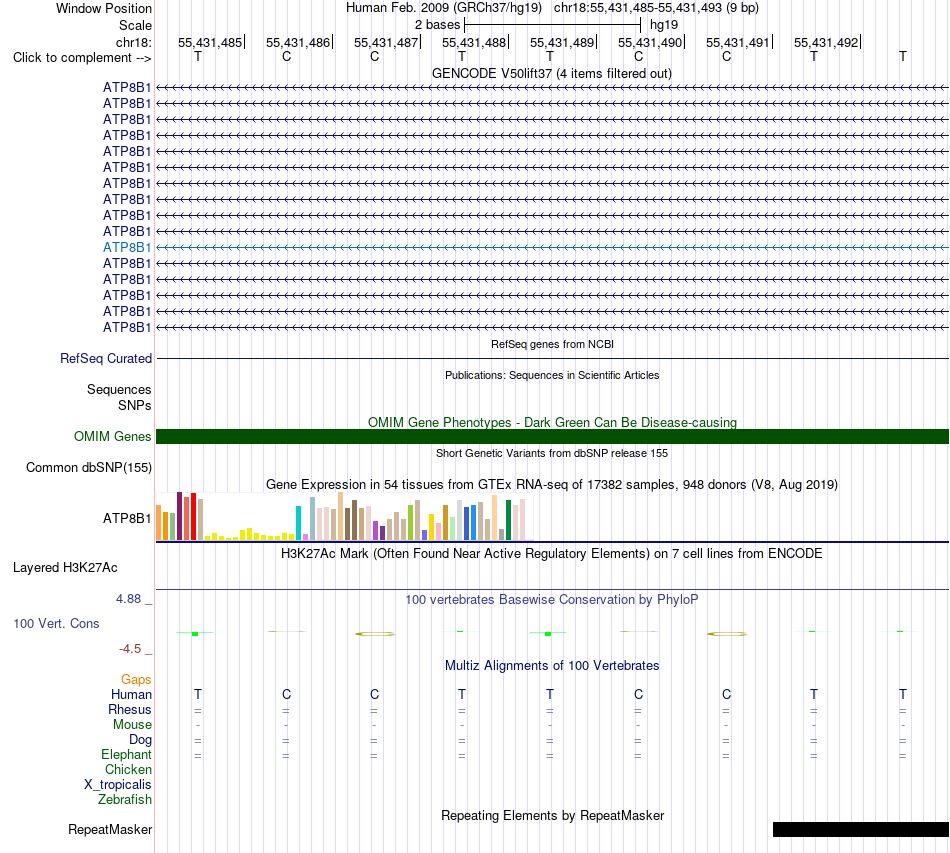Click the 'Click to complement -->' label
Image resolution: width=950 pixels, height=853 pixels.
pos(82,58)
